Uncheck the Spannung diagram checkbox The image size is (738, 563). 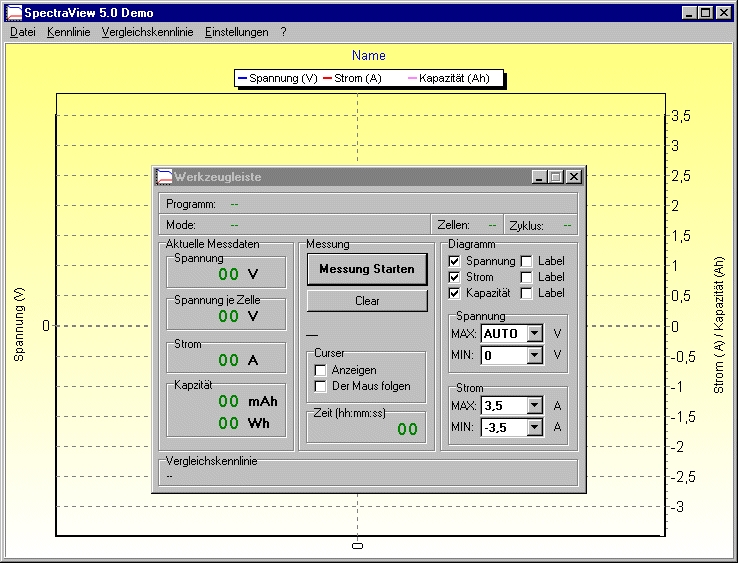[454, 261]
